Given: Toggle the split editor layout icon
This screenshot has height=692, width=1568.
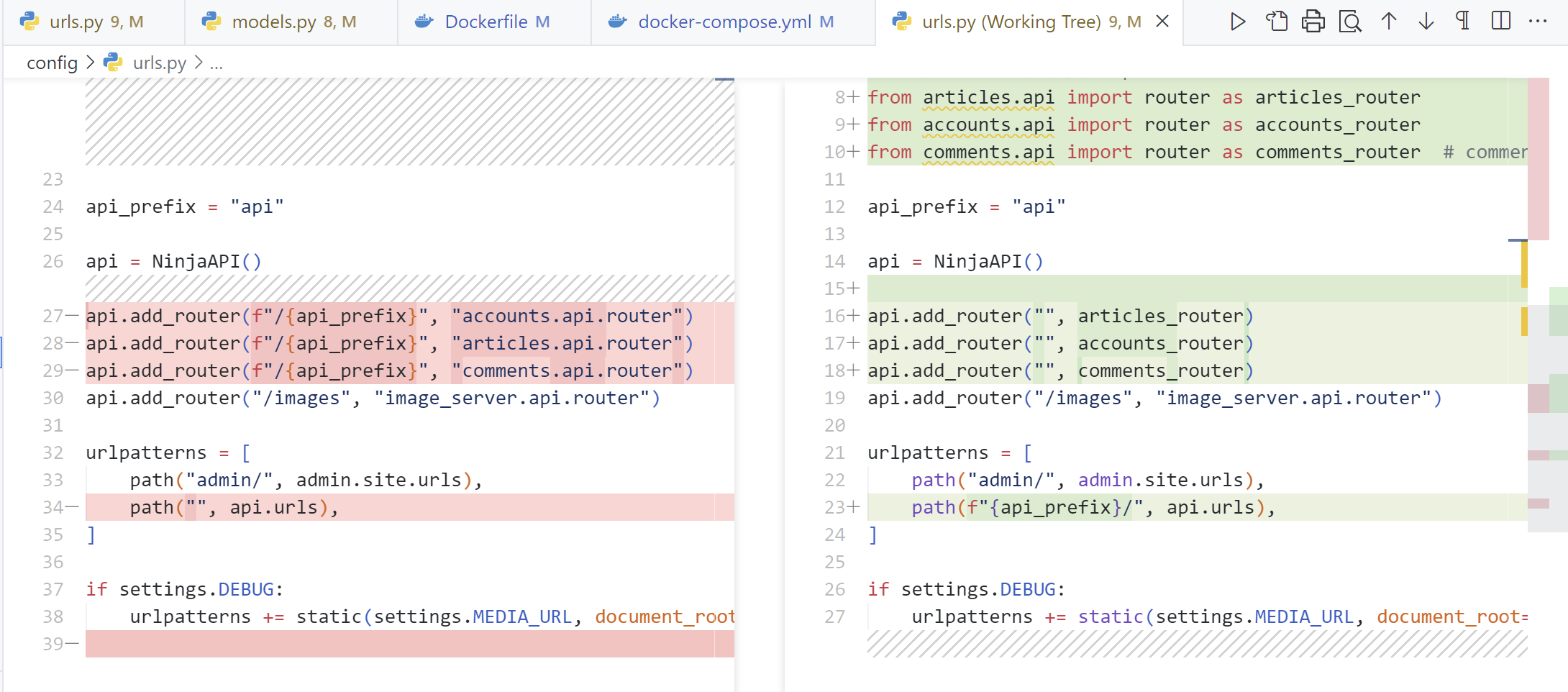Looking at the screenshot, I should (1500, 22).
